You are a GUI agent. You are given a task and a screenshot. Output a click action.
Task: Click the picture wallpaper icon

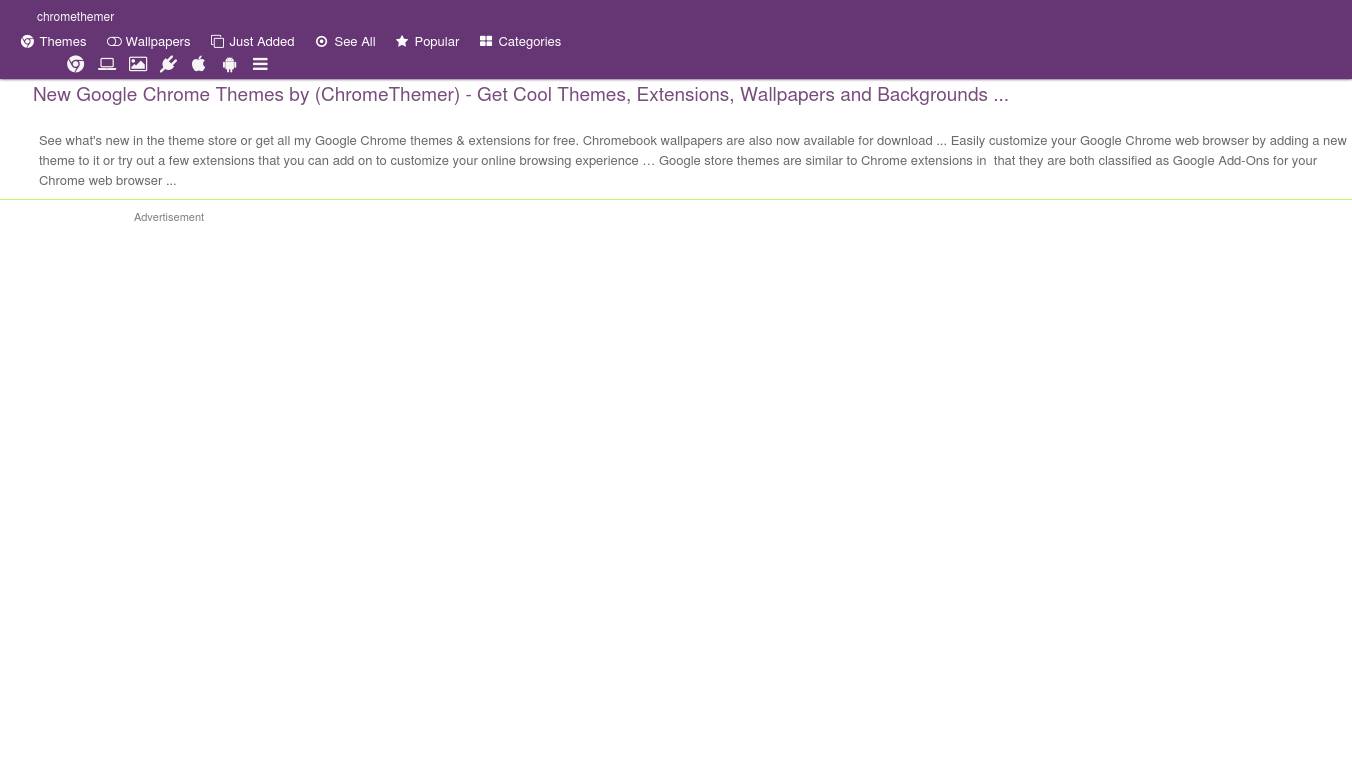coord(138,65)
